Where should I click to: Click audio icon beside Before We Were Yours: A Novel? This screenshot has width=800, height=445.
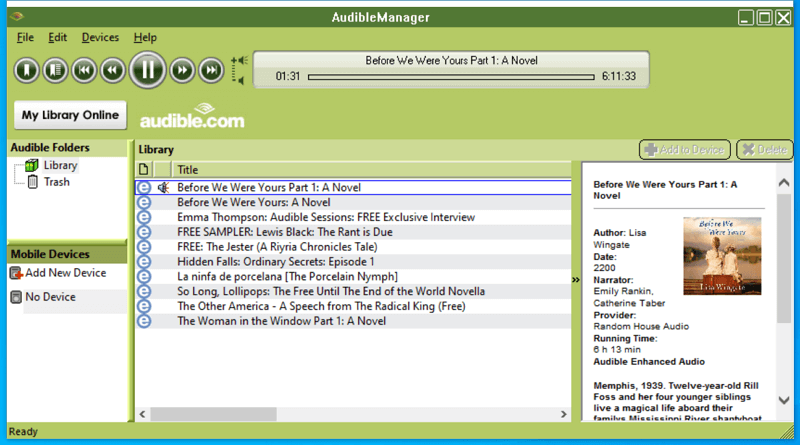(144, 202)
